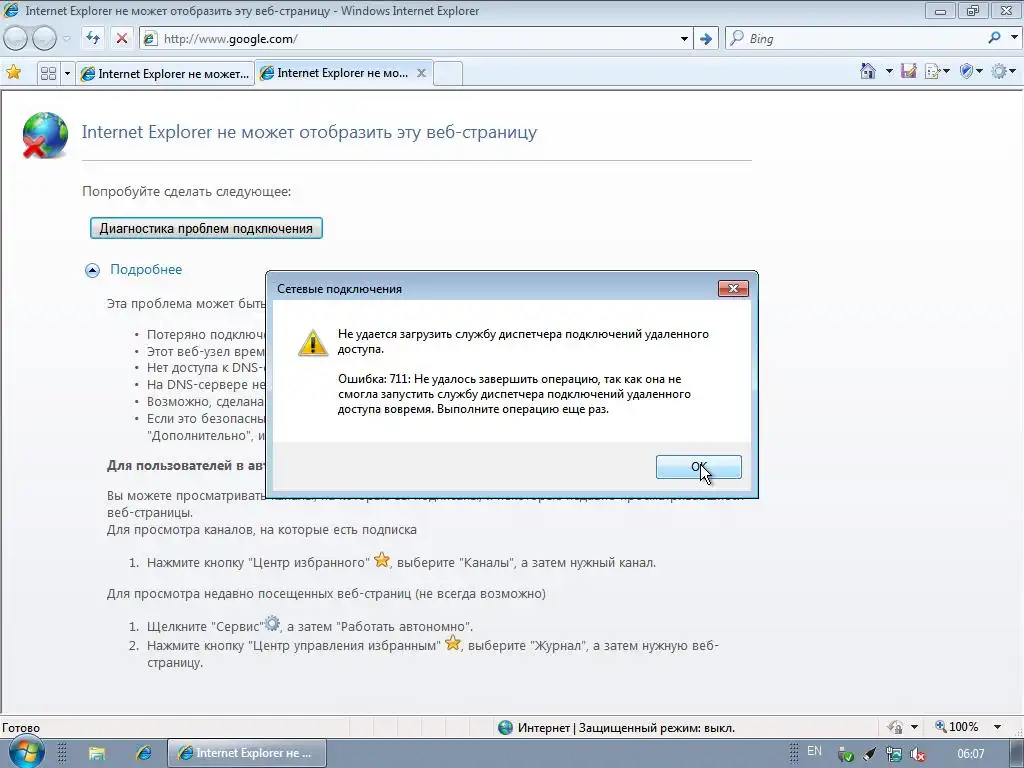The image size is (1024, 768).
Task: Launch Internet Explorer from quick launch
Action: [144, 753]
